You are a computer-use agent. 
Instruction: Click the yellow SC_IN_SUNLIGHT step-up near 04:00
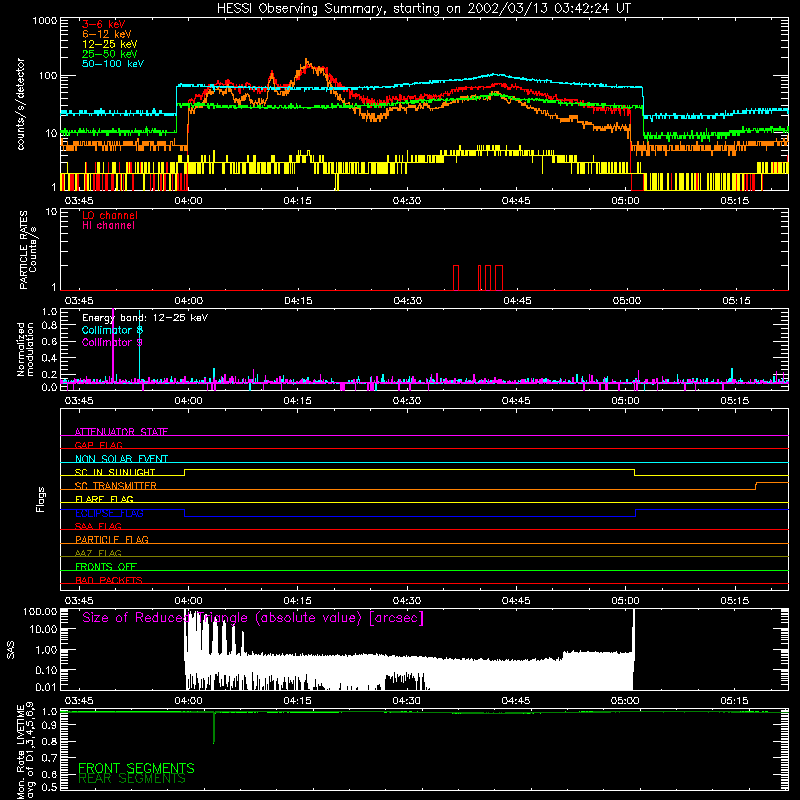pos(185,472)
